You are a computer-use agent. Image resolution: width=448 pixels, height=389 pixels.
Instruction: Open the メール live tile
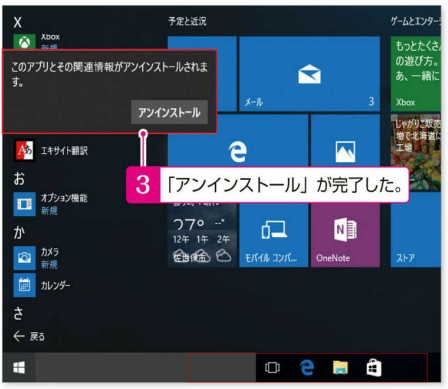[309, 74]
